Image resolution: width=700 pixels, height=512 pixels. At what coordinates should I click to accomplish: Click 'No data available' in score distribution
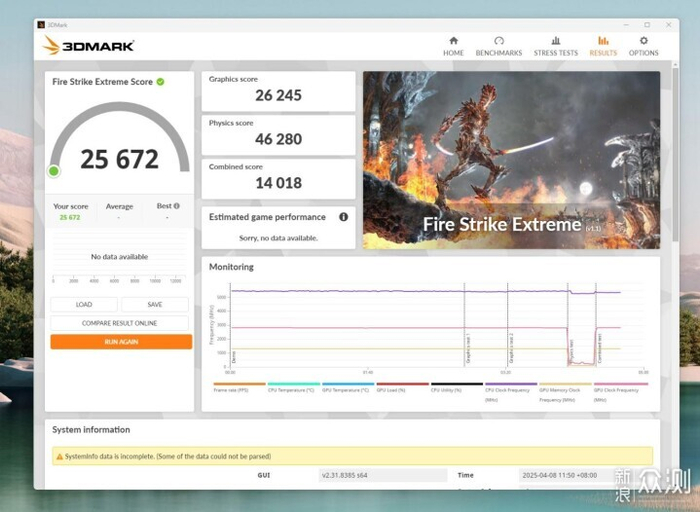119,257
